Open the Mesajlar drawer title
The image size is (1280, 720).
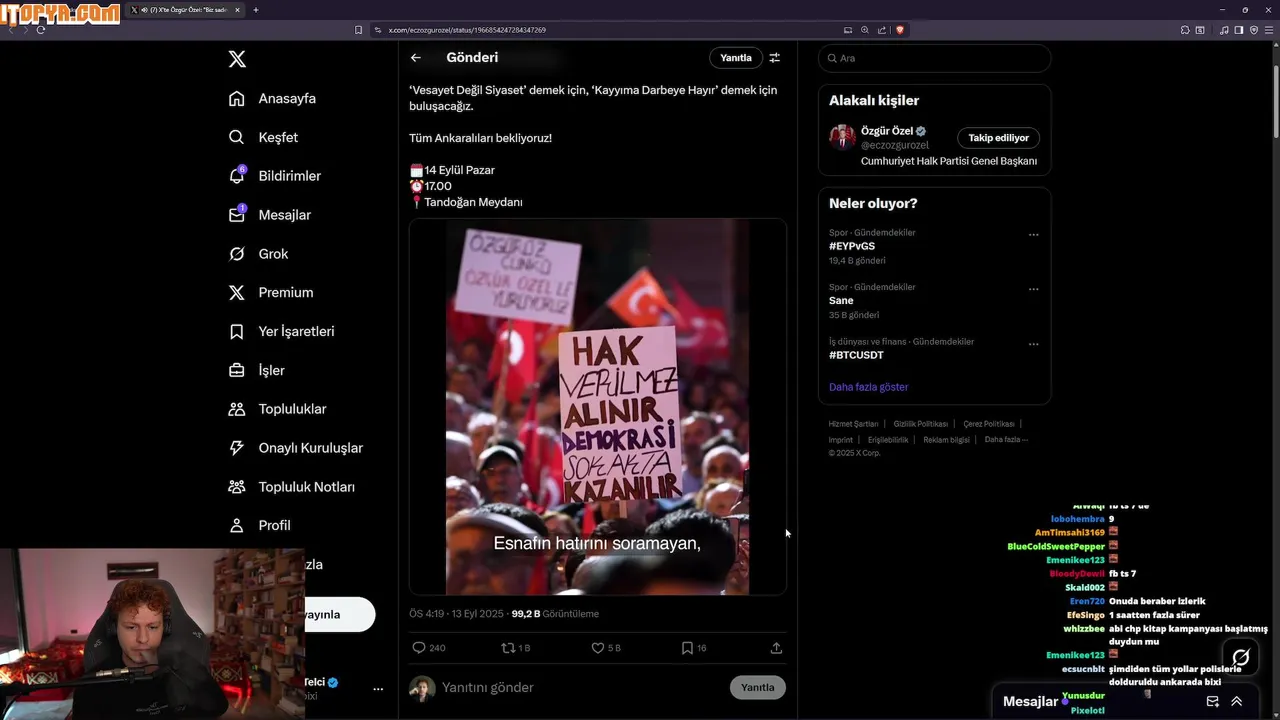click(x=1030, y=702)
